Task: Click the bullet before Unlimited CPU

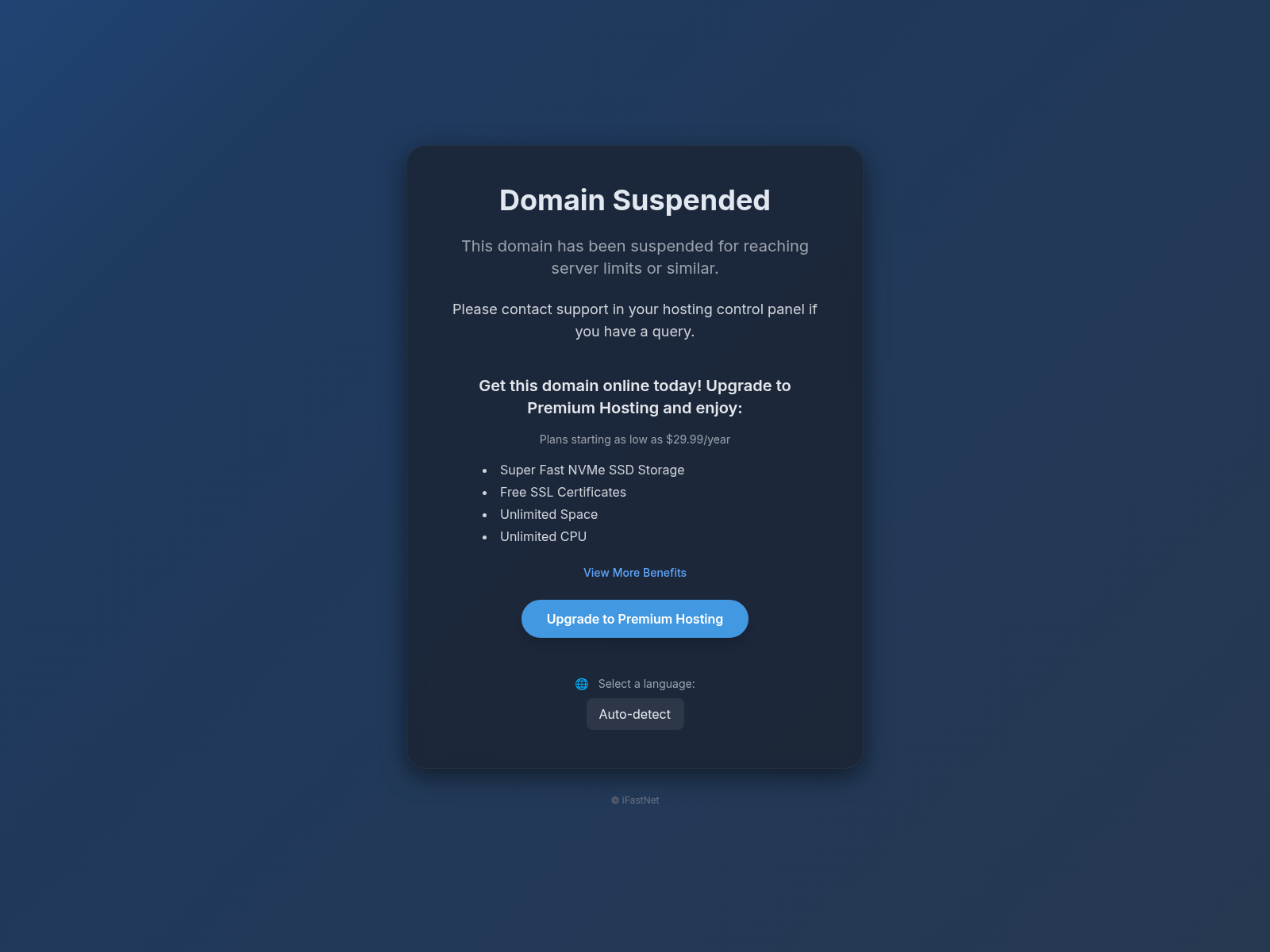Action: [x=485, y=537]
